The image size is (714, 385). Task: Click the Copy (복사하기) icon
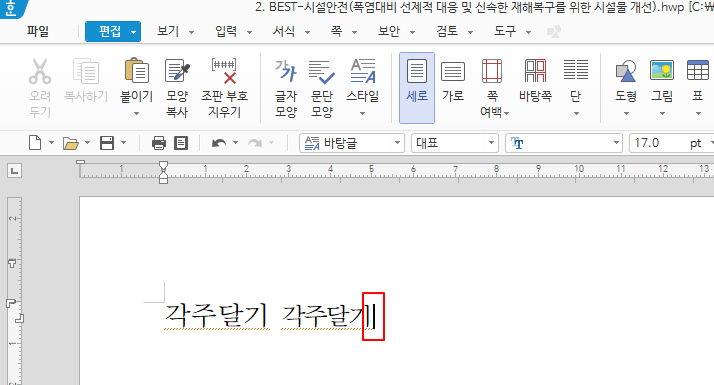86,72
